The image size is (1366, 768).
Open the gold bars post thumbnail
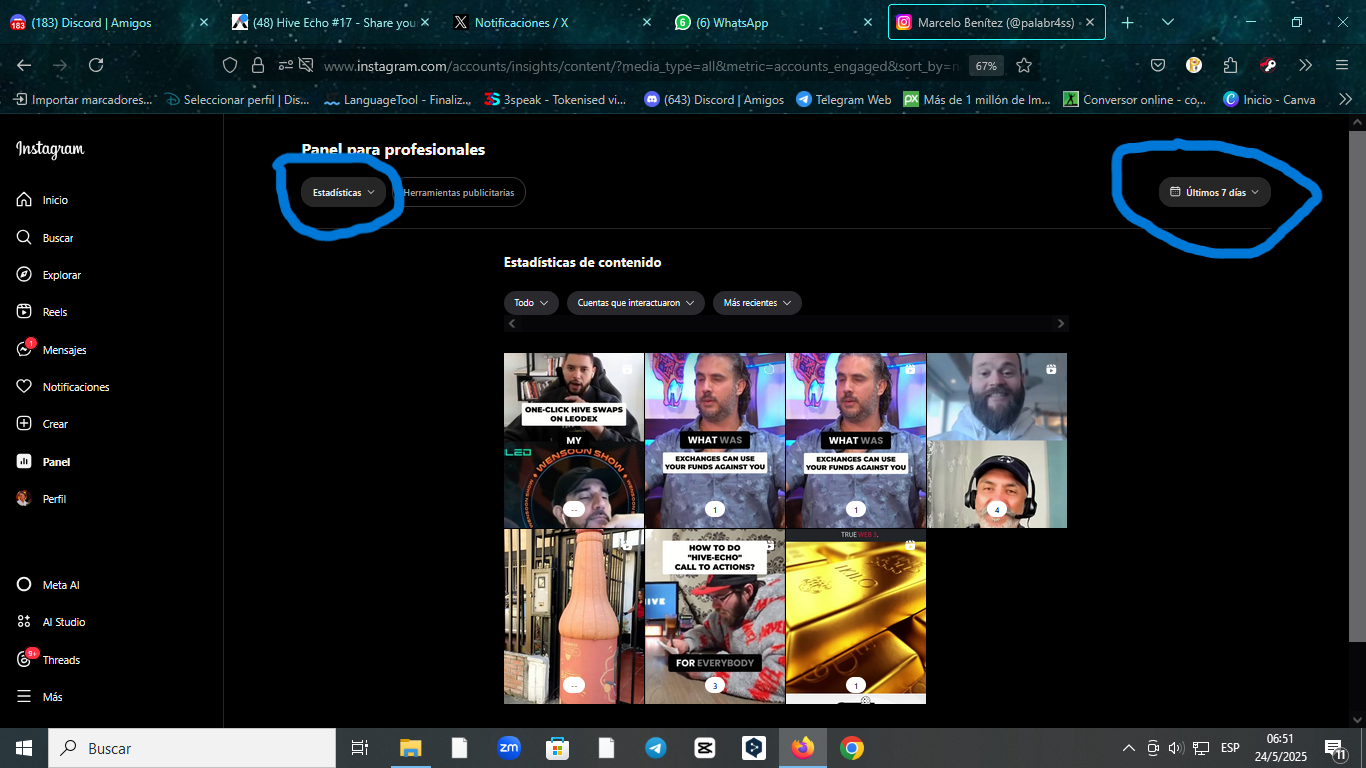856,616
